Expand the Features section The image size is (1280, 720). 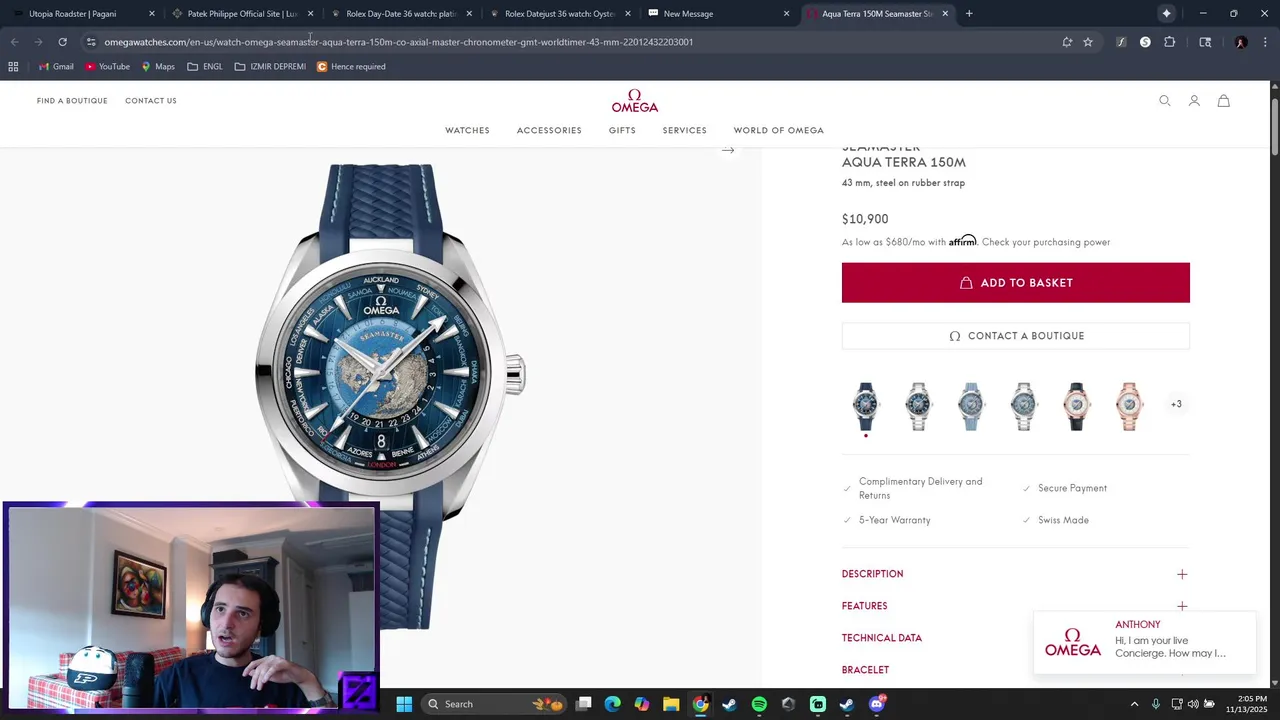(1015, 606)
